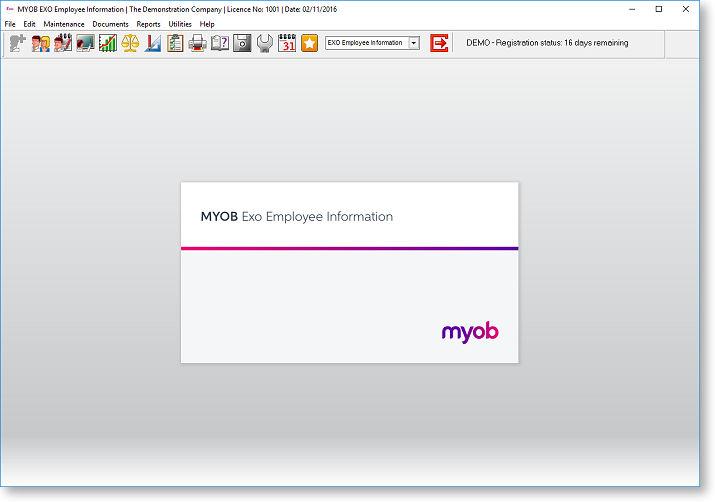
Task: Expand the EXO Employee Information dropdown arrow
Action: coord(414,43)
